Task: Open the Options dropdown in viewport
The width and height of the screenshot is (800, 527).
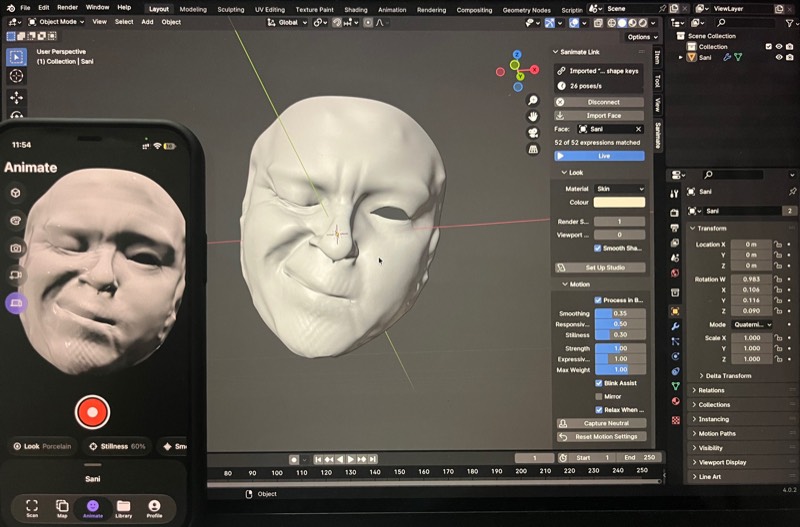Action: click(642, 37)
